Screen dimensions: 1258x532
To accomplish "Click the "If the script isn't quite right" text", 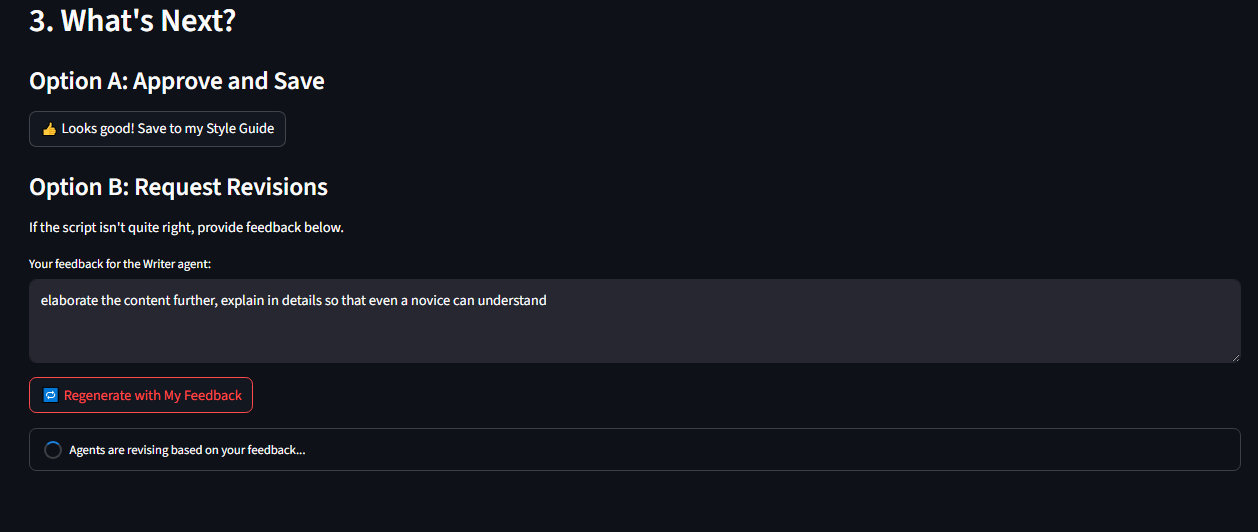I will pyautogui.click(x=110, y=227).
